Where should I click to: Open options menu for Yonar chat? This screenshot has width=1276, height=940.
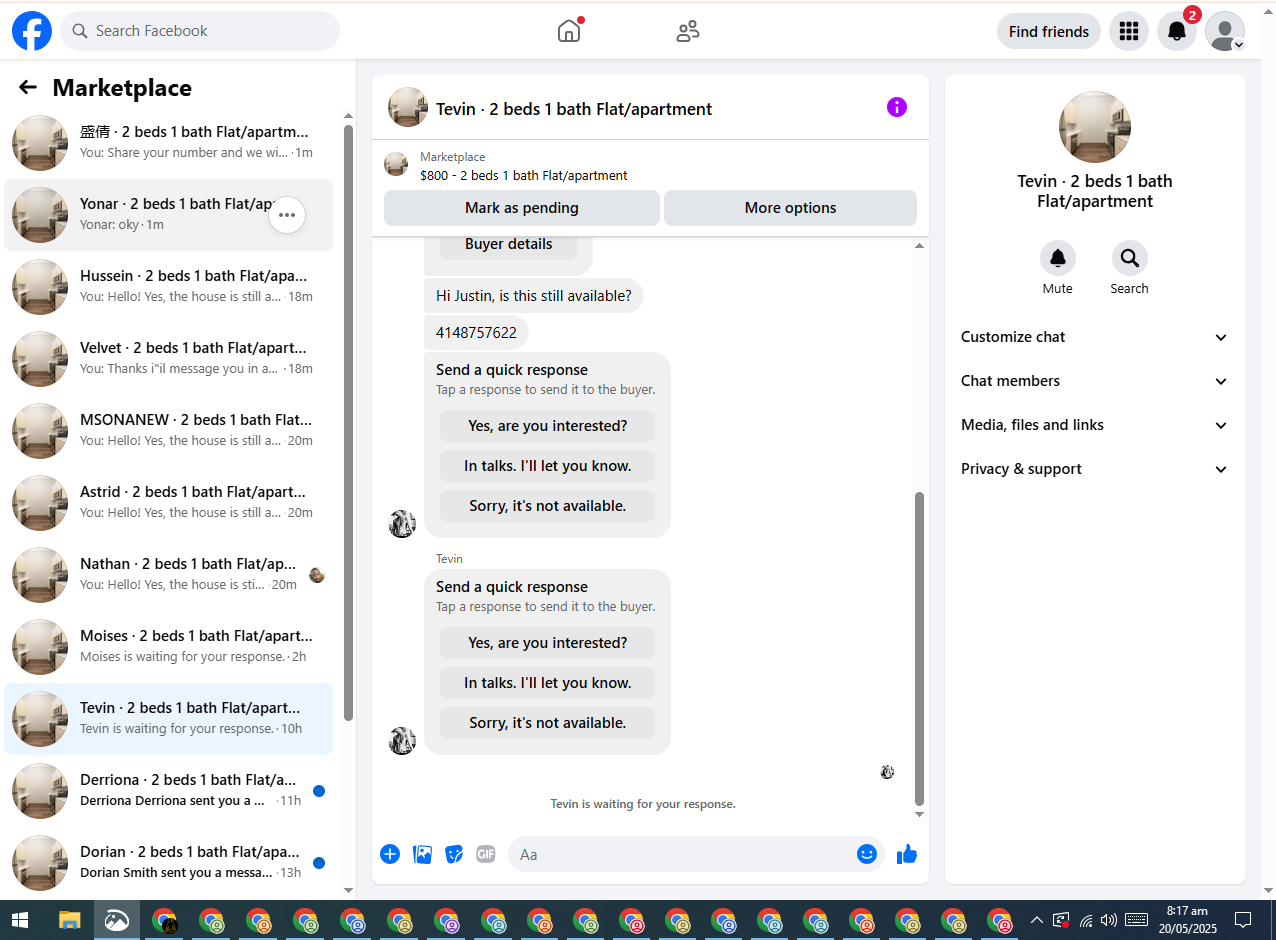(287, 215)
